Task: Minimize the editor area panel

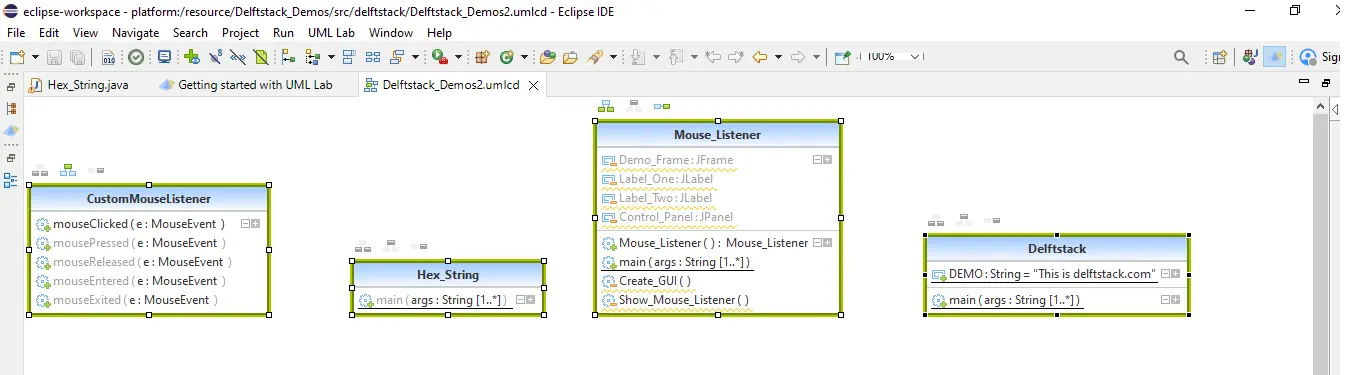Action: (x=1303, y=82)
